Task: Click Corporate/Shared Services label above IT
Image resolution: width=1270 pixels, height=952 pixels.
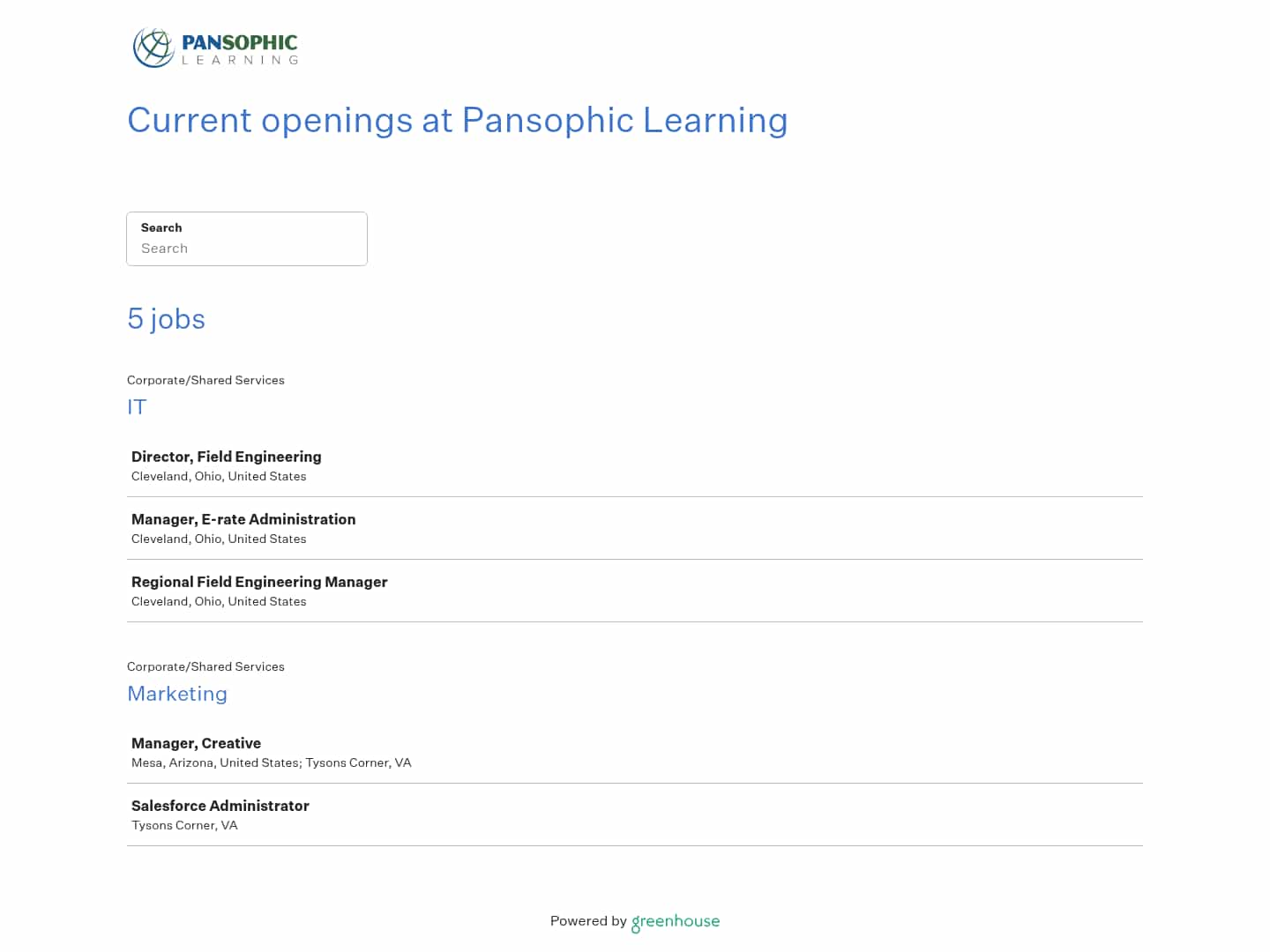Action: pyautogui.click(x=205, y=380)
